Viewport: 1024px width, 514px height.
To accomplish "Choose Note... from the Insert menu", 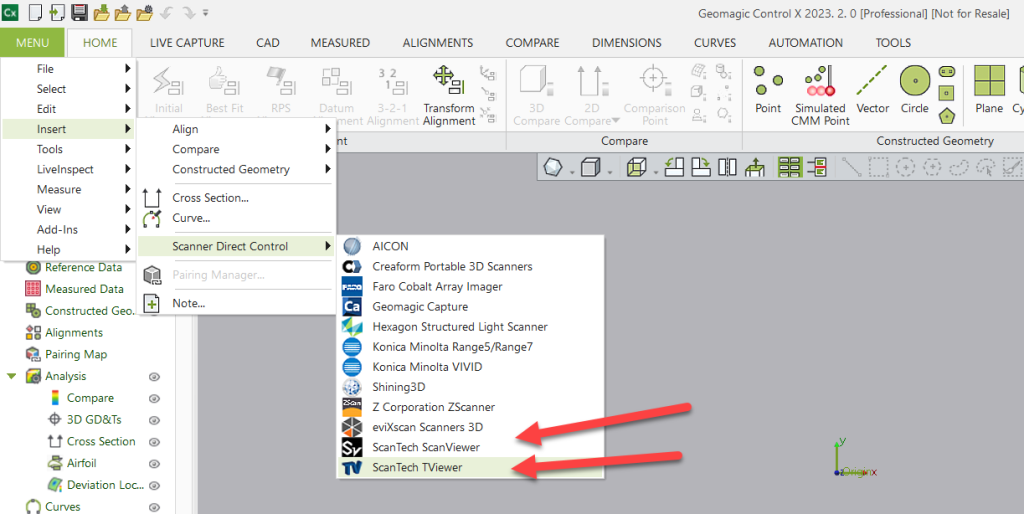I will (x=236, y=303).
